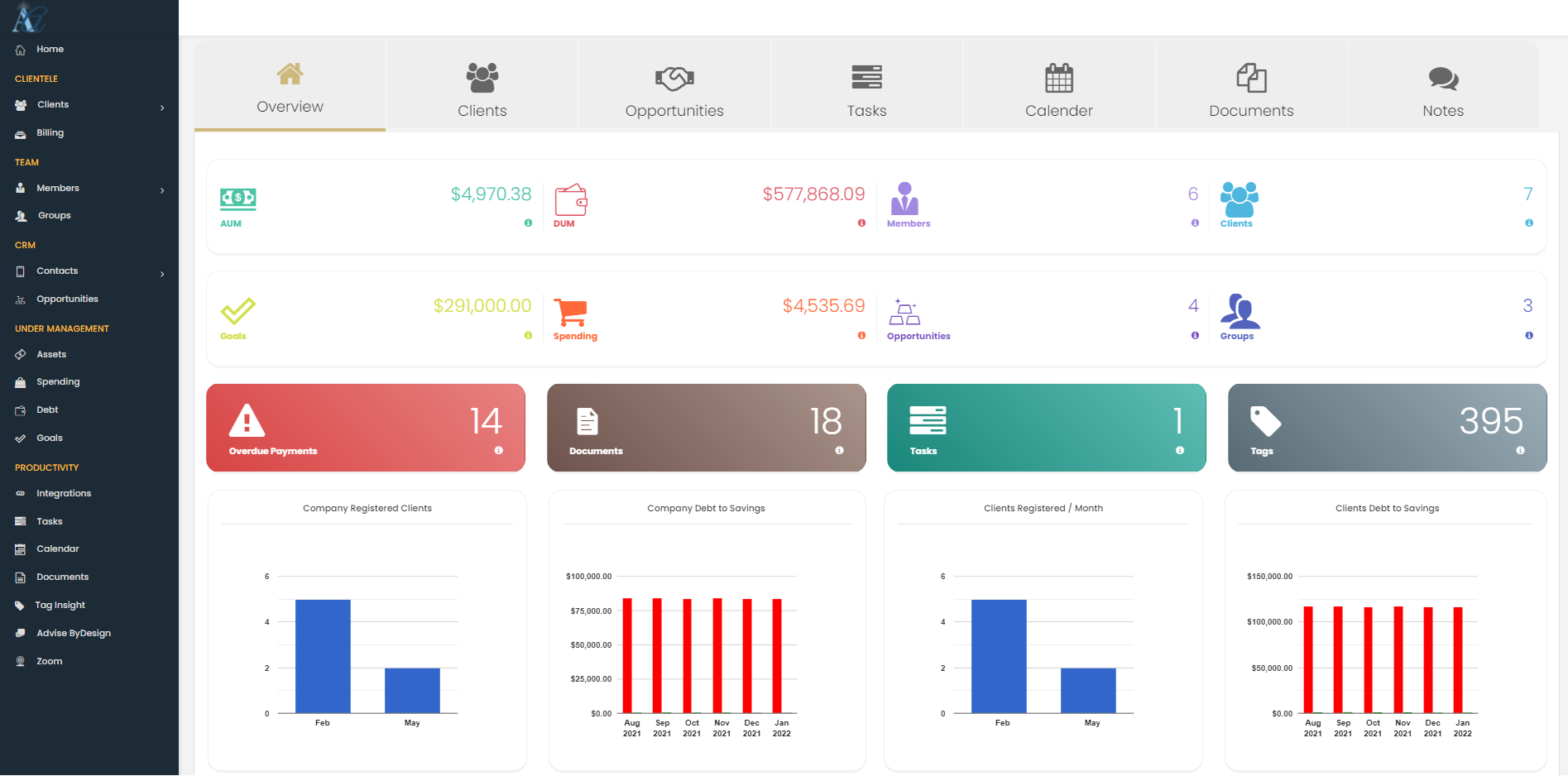
Task: Click the Integrations link icon in sidebar
Action: [x=21, y=494]
